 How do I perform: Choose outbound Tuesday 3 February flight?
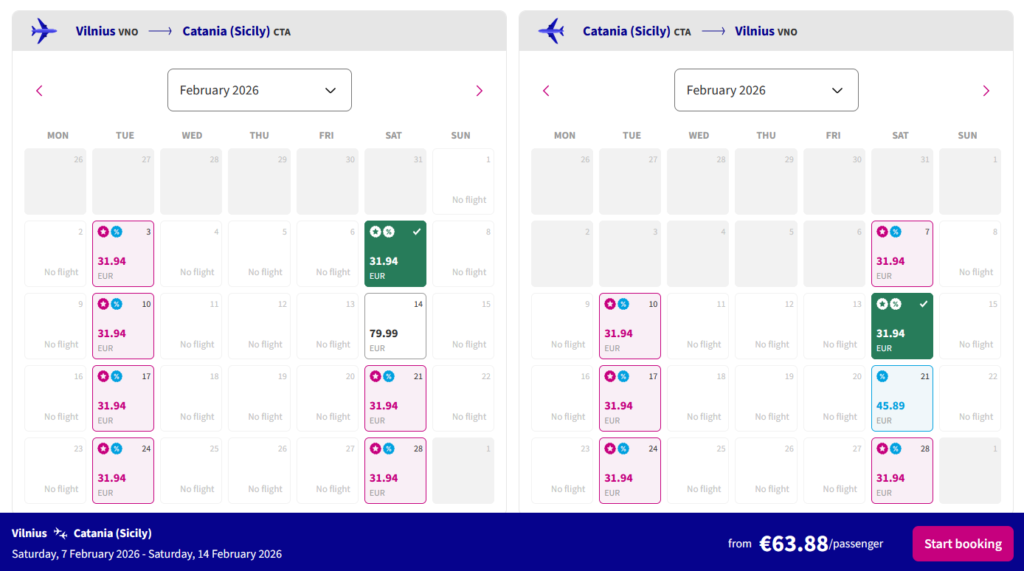pos(123,254)
